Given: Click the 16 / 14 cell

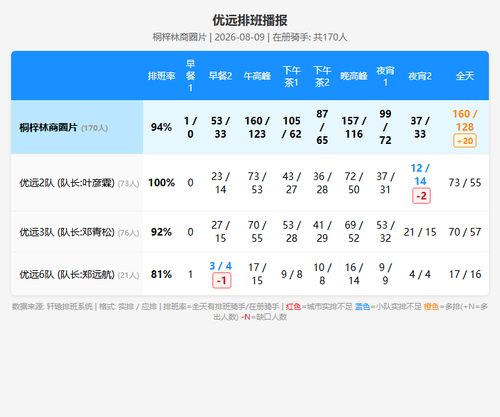Looking at the screenshot, I should (354, 274).
